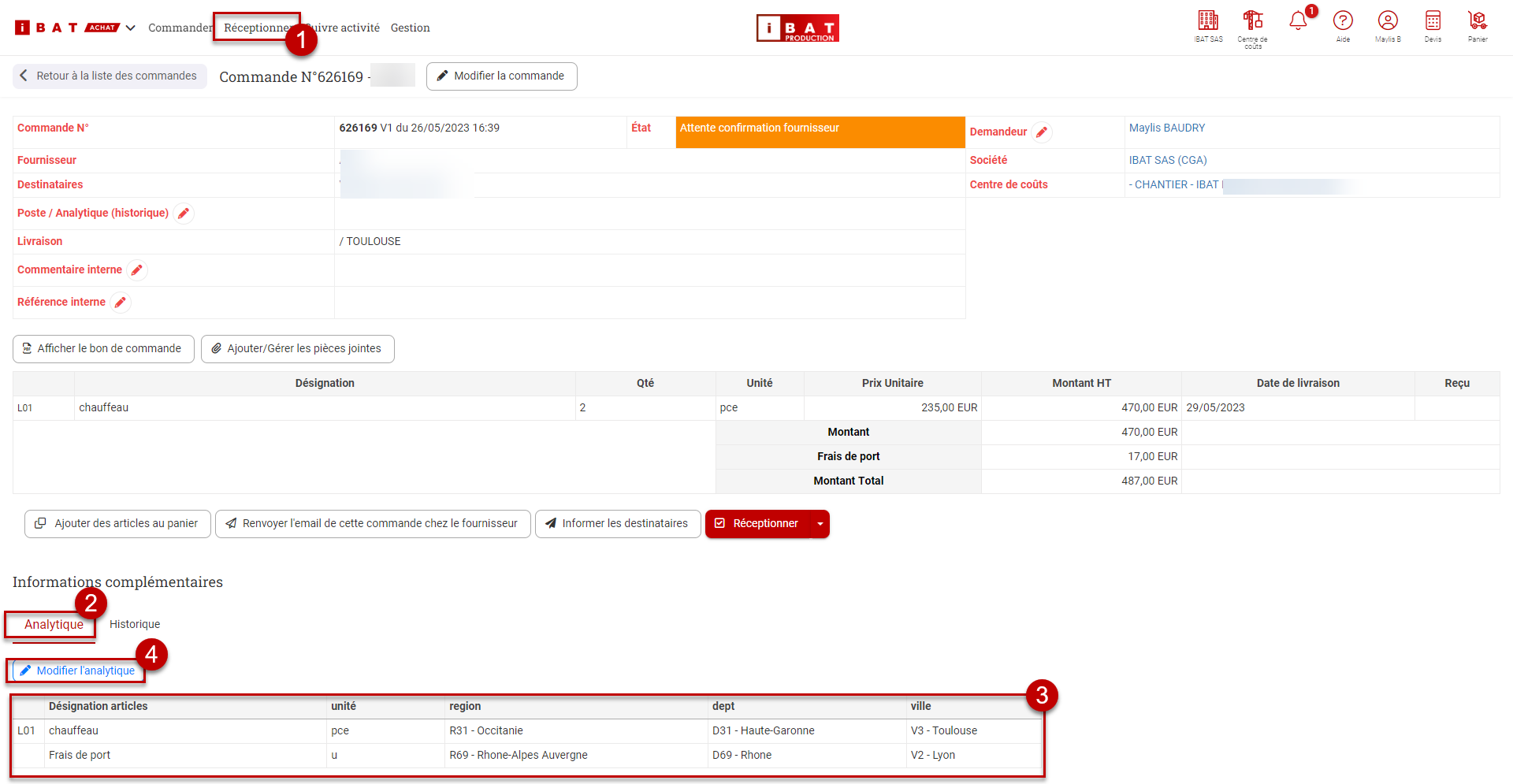
Task: Go back via Retour à la liste des commandes
Action: pyautogui.click(x=110, y=76)
